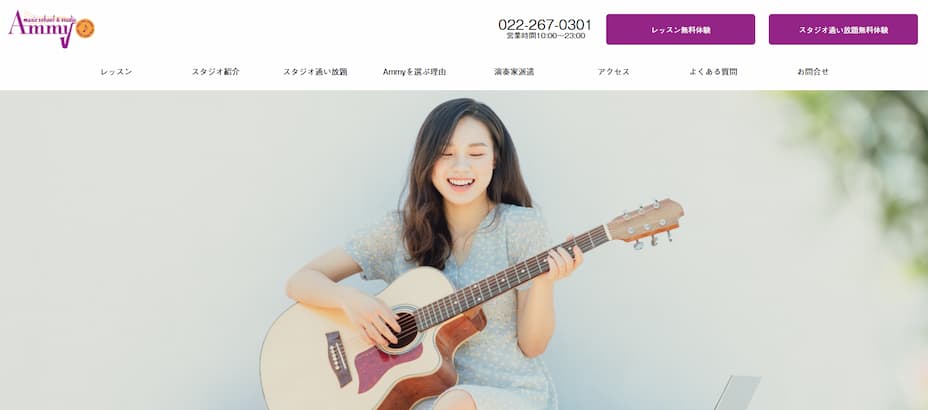Image resolution: width=928 pixels, height=410 pixels.
Task: Click the woman's smiling face in hero photo
Action: coord(462,161)
